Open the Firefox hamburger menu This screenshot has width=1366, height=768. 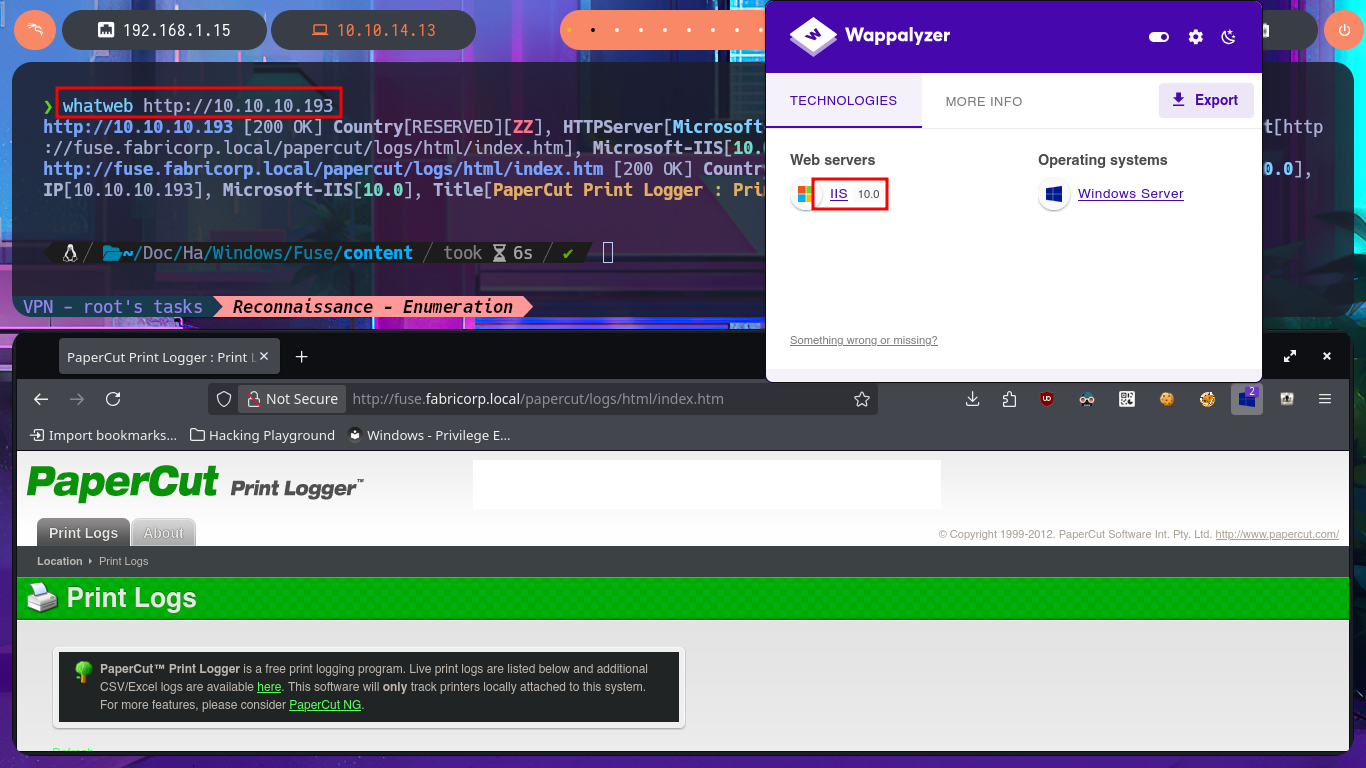1325,399
